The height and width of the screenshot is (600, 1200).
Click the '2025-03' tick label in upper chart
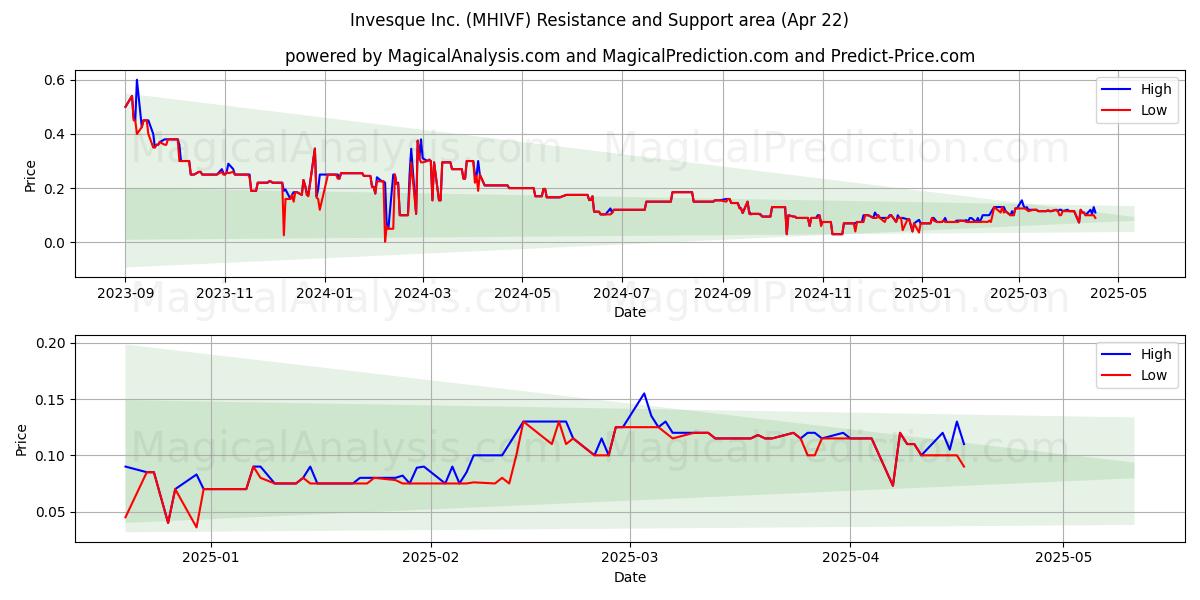(1018, 294)
